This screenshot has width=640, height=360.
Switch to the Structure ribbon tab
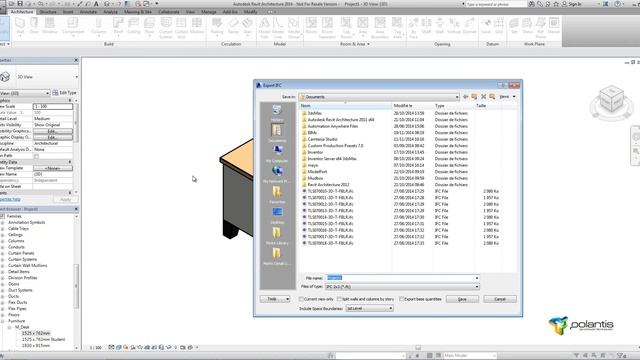(x=48, y=12)
